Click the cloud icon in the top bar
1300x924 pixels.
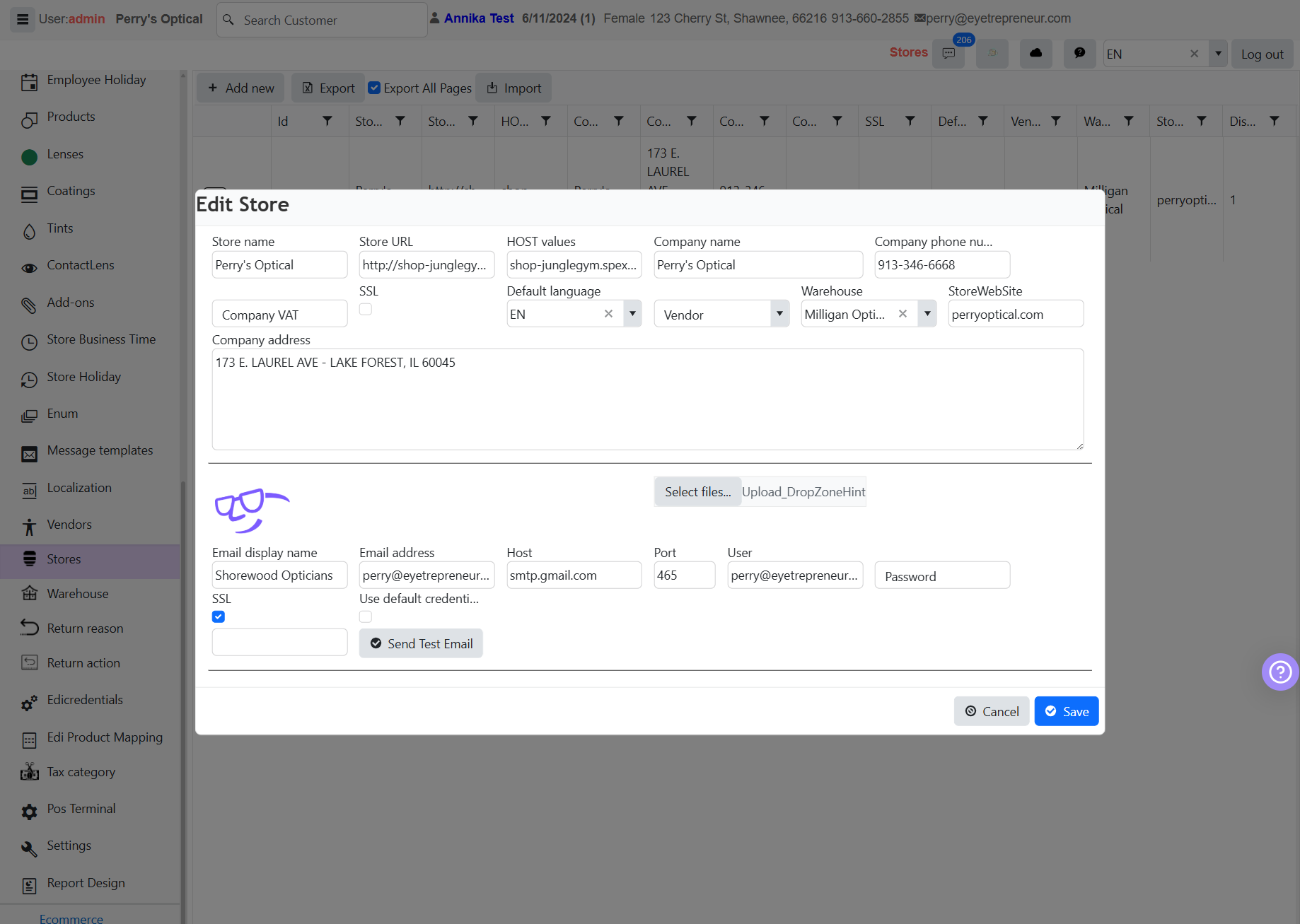click(1035, 54)
